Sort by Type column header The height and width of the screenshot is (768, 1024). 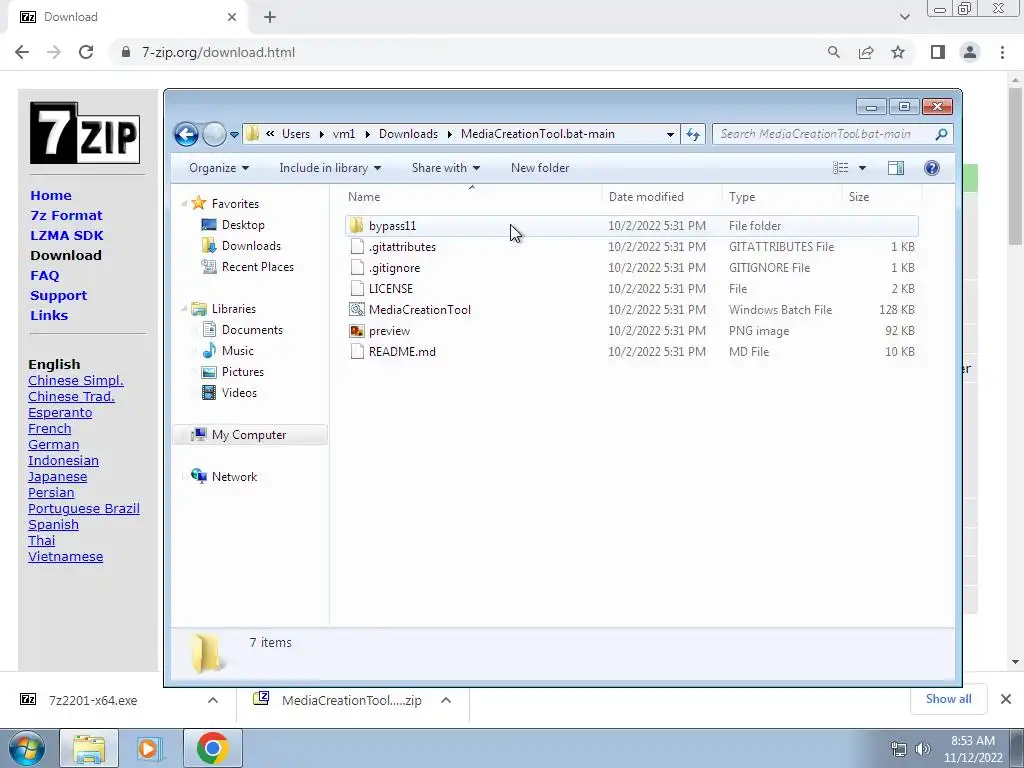pyautogui.click(x=782, y=197)
